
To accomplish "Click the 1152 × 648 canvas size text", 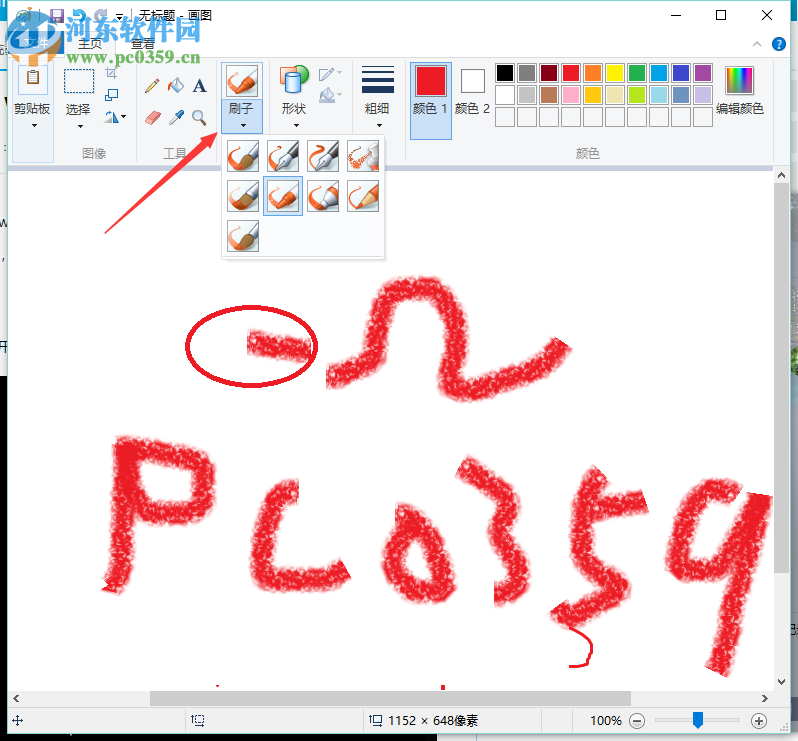I will coord(433,721).
